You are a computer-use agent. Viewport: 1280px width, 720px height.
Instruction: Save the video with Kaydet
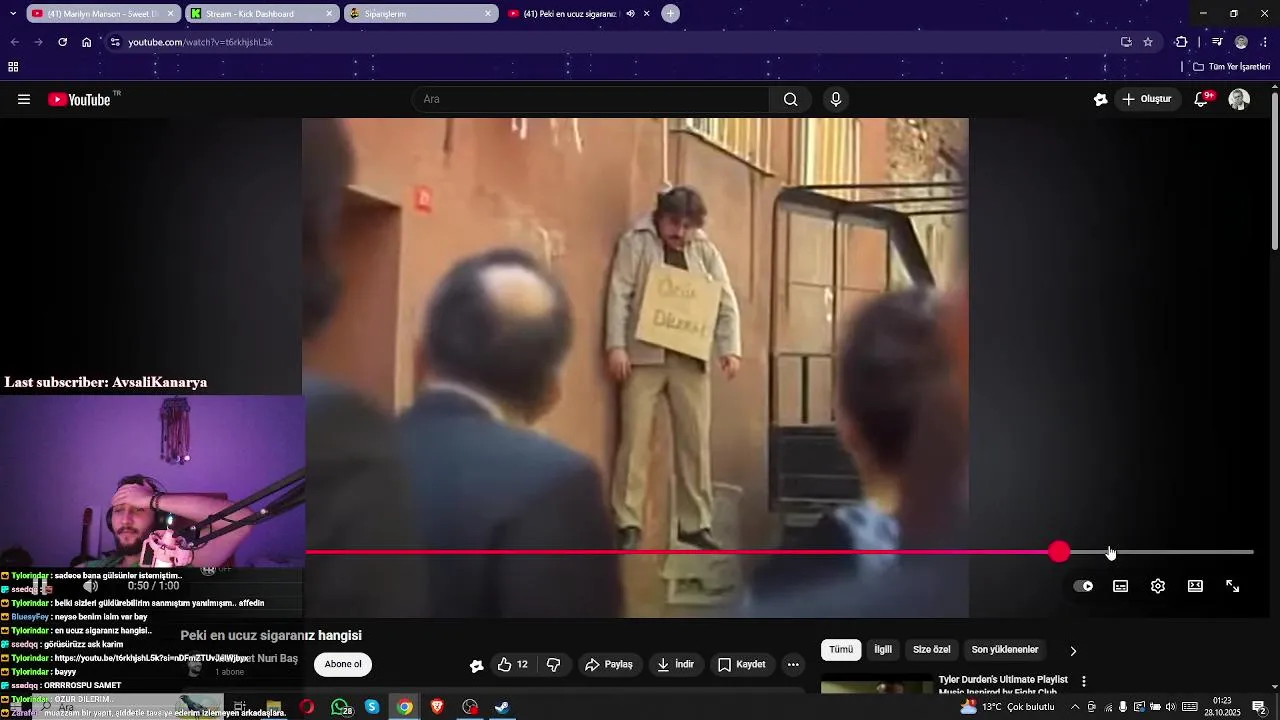tap(742, 664)
